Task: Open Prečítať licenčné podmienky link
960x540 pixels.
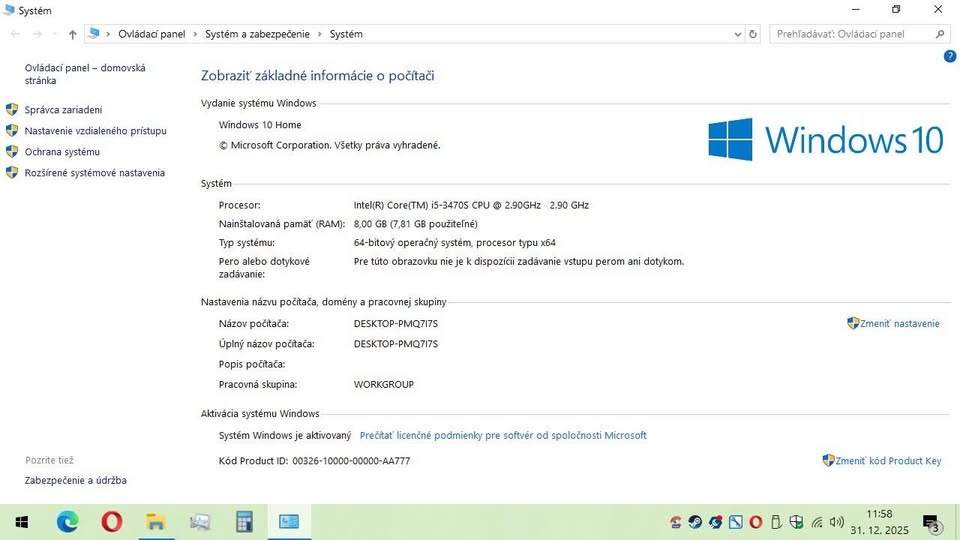Action: click(503, 435)
